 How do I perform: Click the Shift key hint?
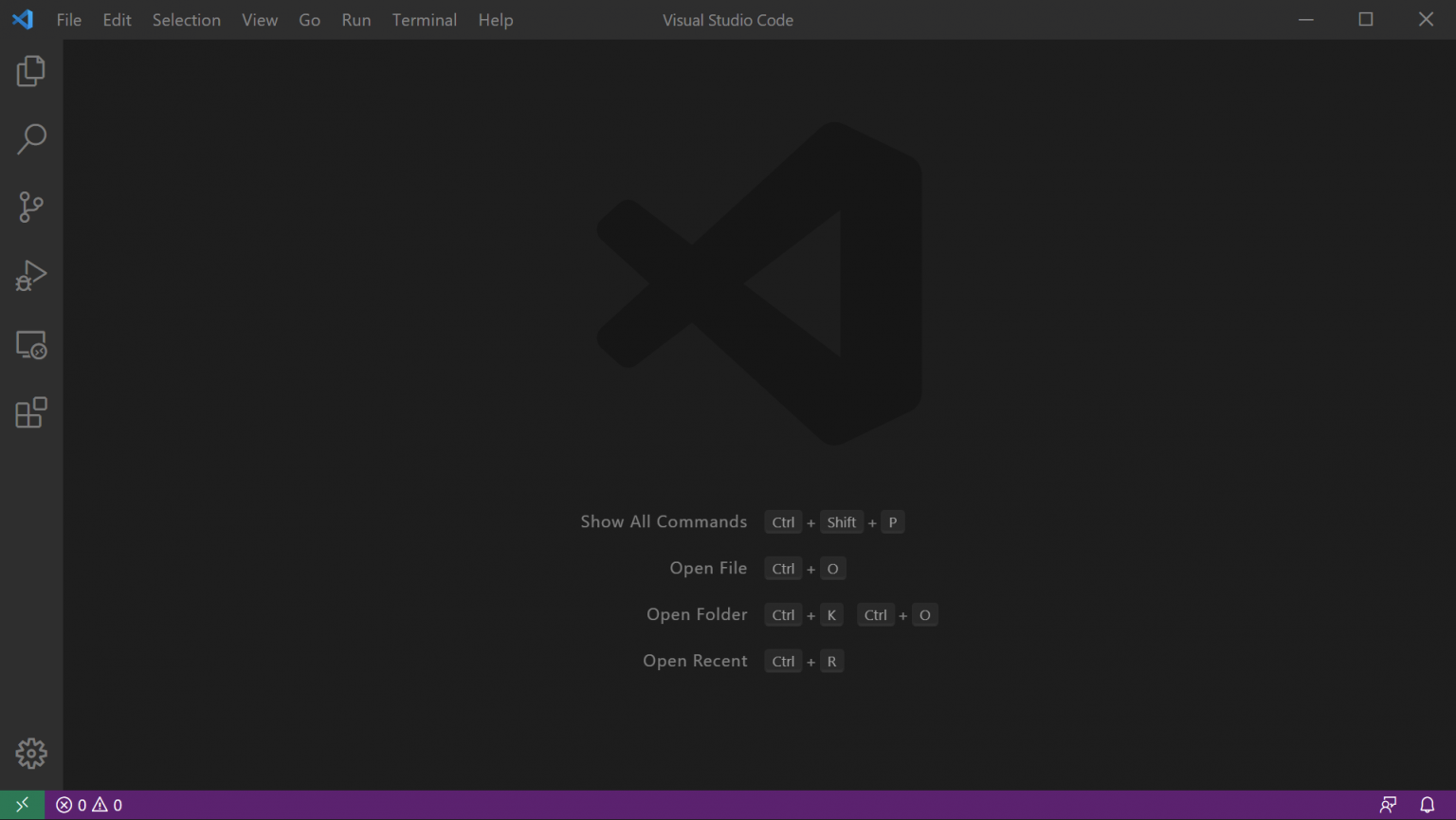pos(842,522)
